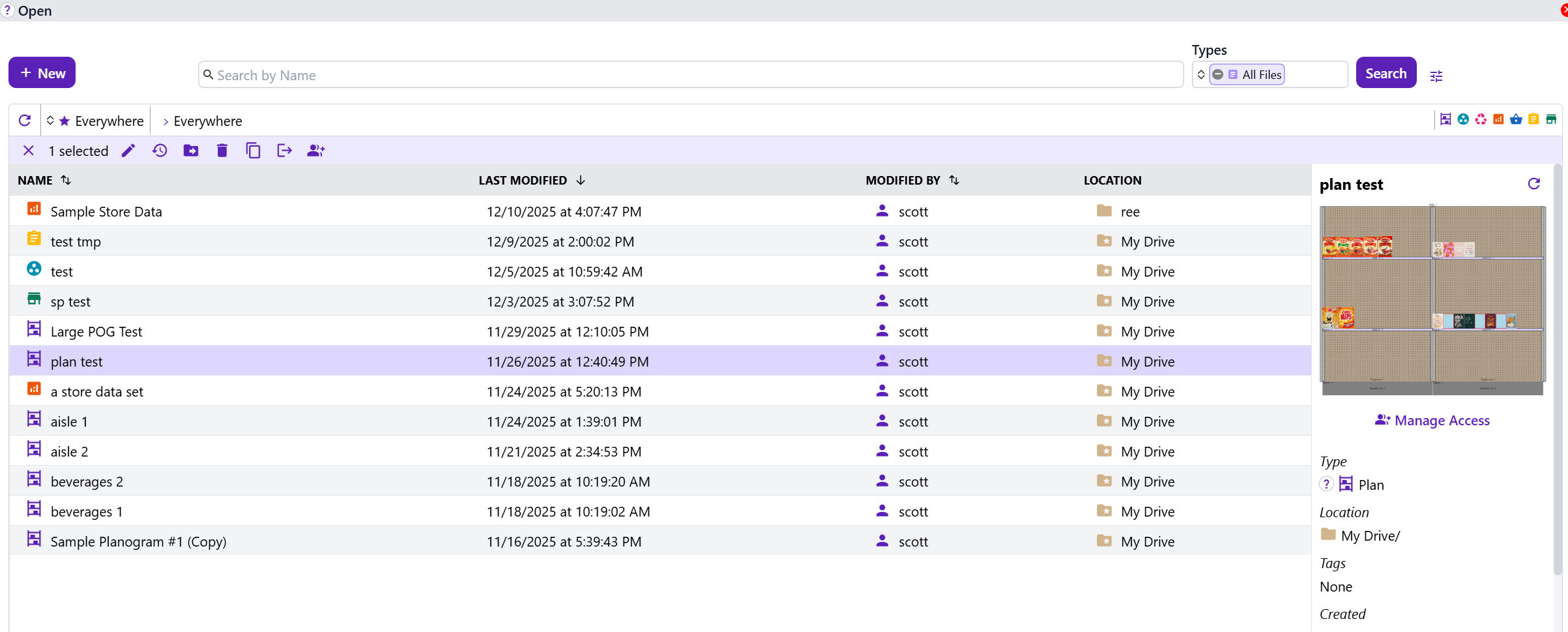This screenshot has width=1568, height=632.
Task: Click the move-to-folder icon
Action: [191, 151]
